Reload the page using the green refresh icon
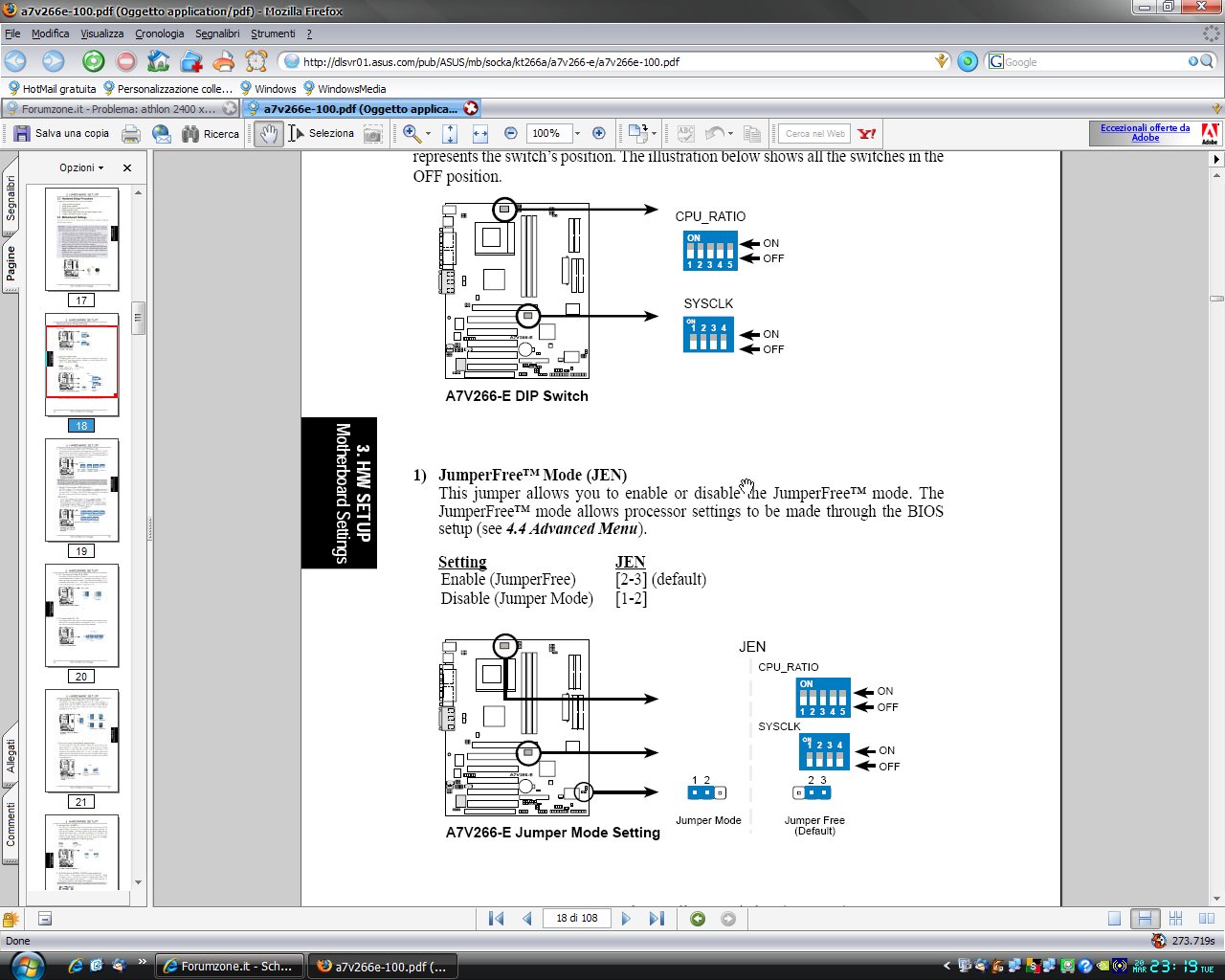1225x980 pixels. pyautogui.click(x=94, y=61)
